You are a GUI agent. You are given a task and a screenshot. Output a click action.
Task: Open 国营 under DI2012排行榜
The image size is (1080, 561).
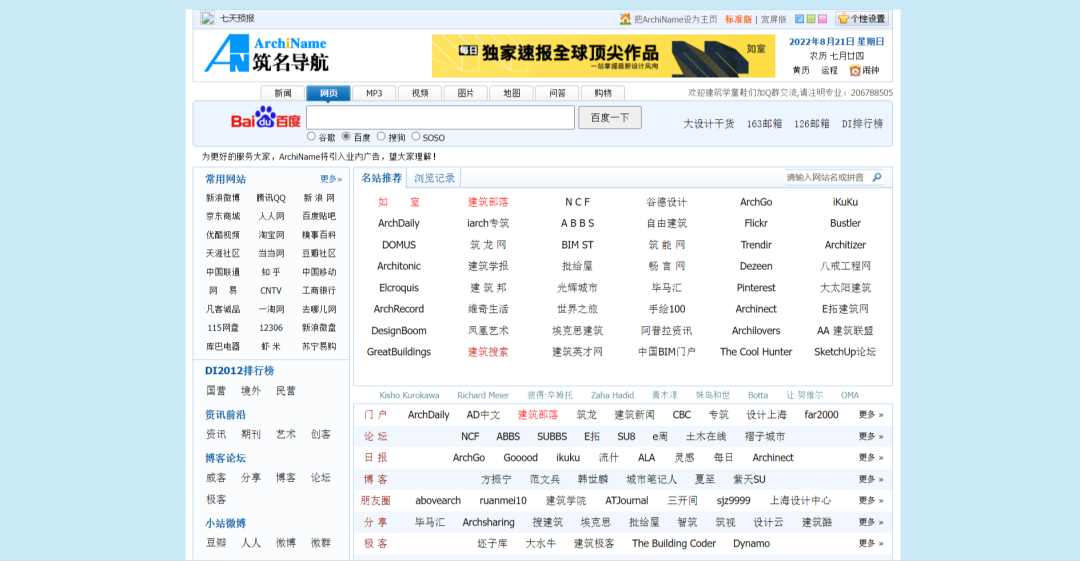pos(216,391)
